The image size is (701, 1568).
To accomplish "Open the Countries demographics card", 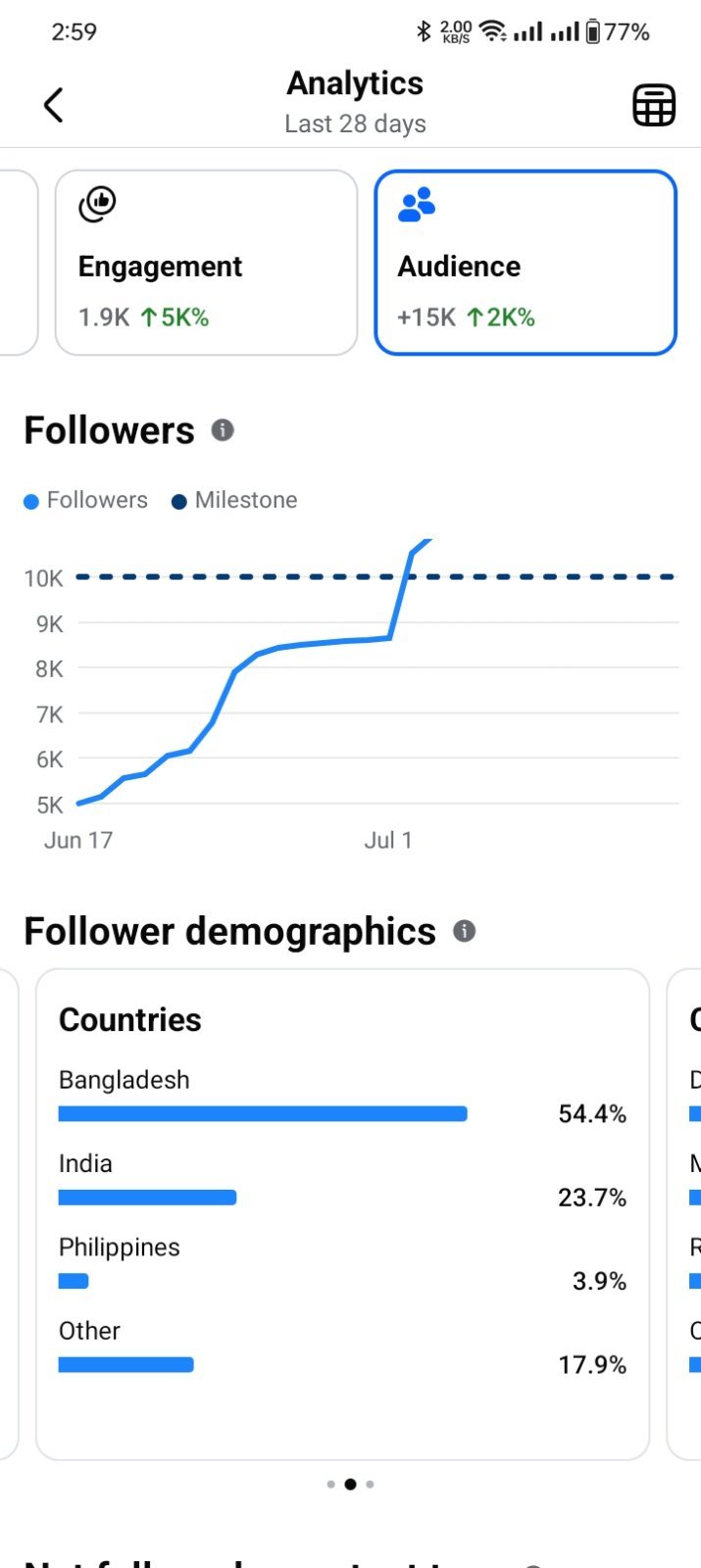I will pyautogui.click(x=342, y=1214).
